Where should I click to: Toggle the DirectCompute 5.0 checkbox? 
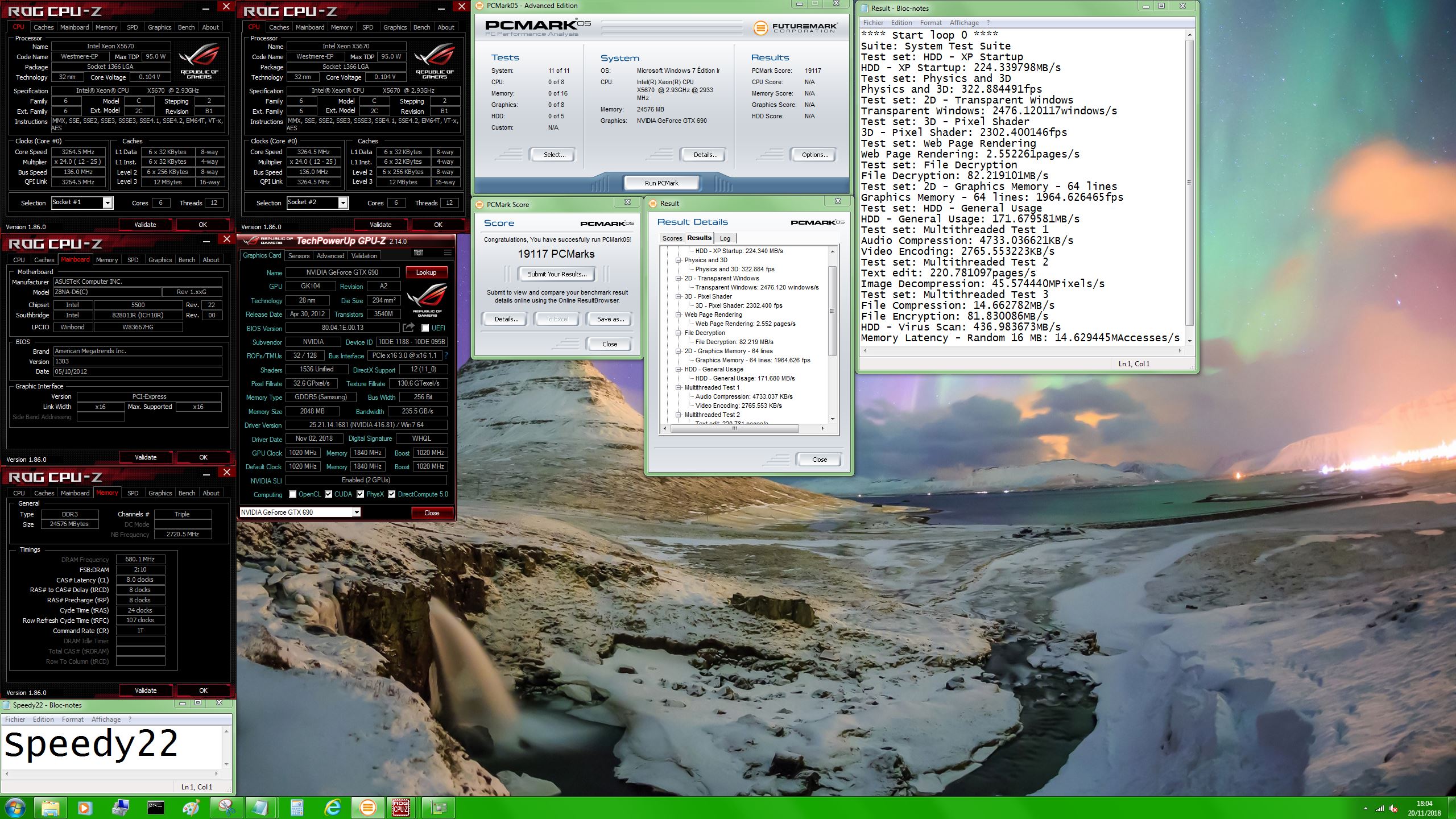point(392,494)
